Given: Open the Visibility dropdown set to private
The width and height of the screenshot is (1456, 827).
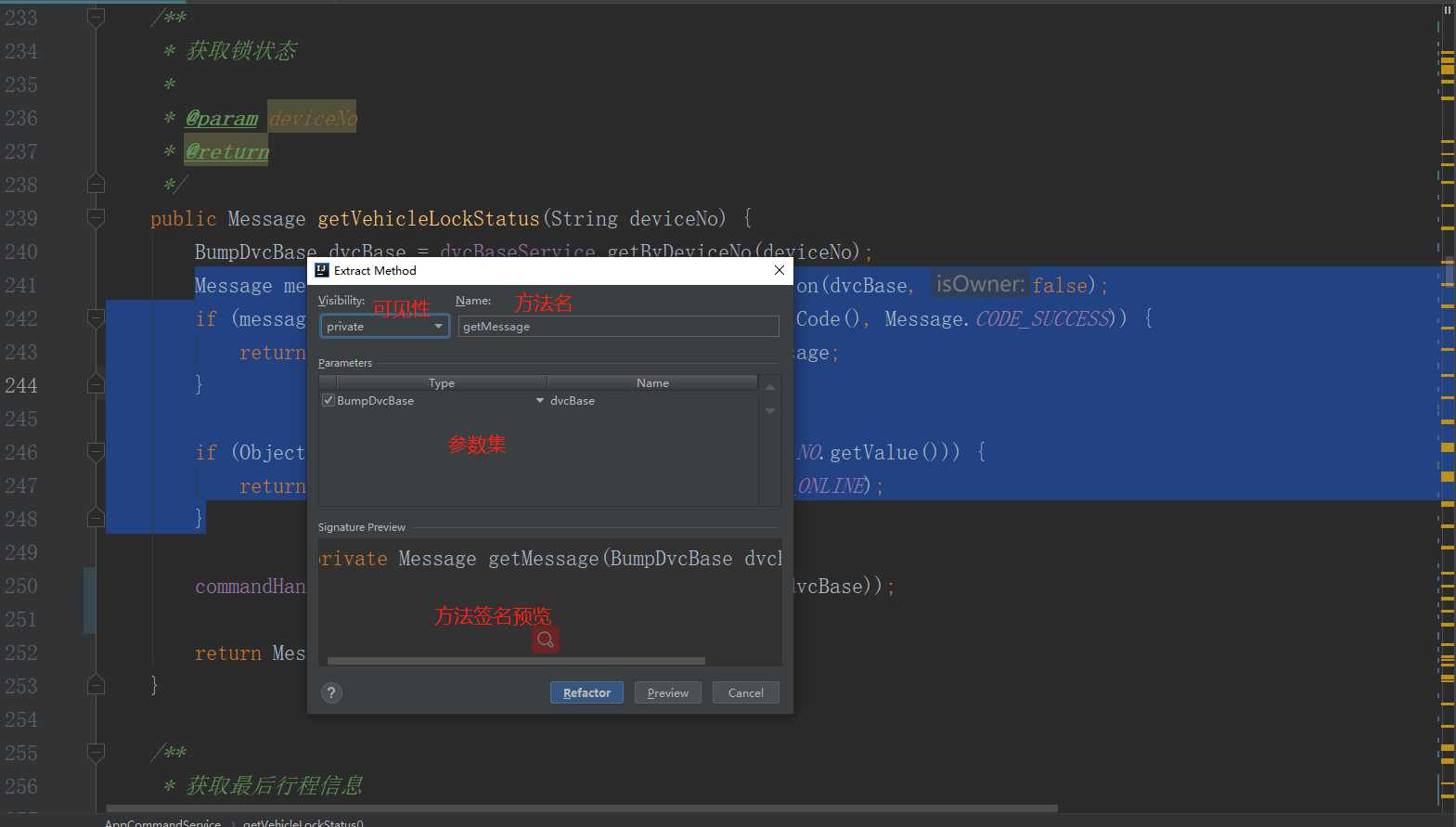Looking at the screenshot, I should coord(385,327).
